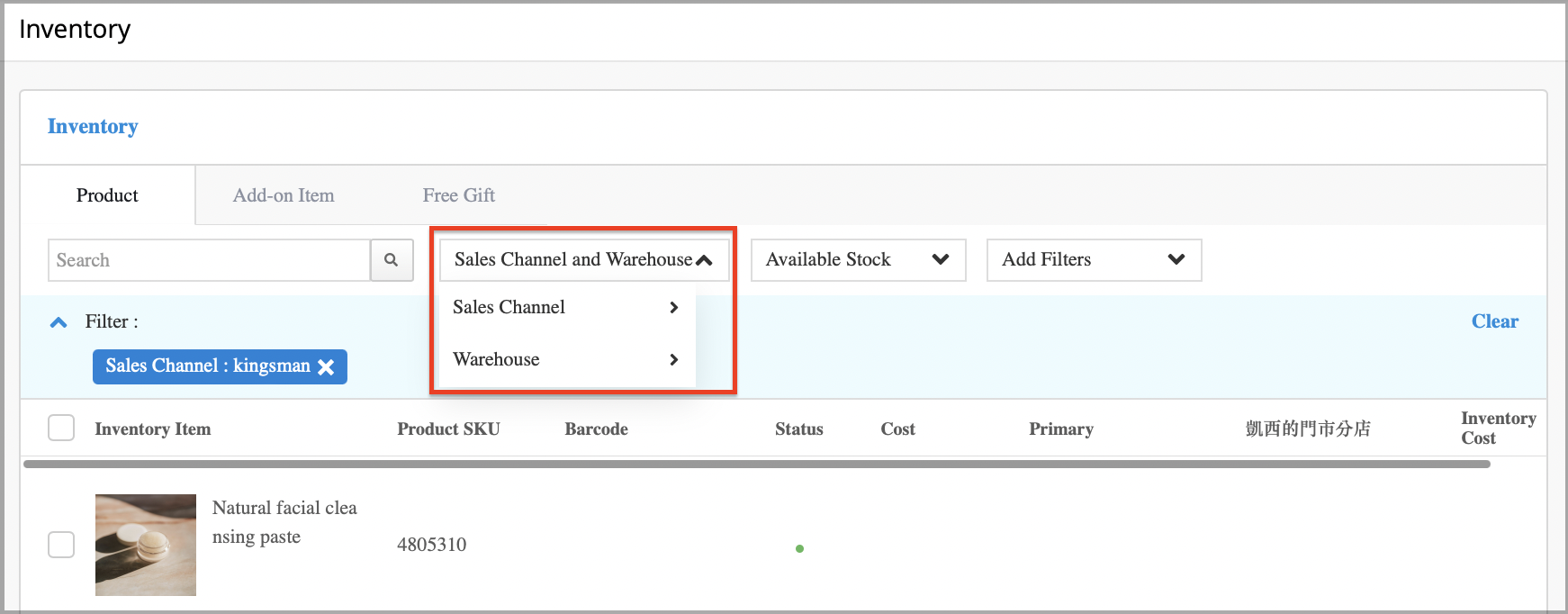Click the Clear filters link
The width and height of the screenshot is (1568, 614).
click(1495, 321)
